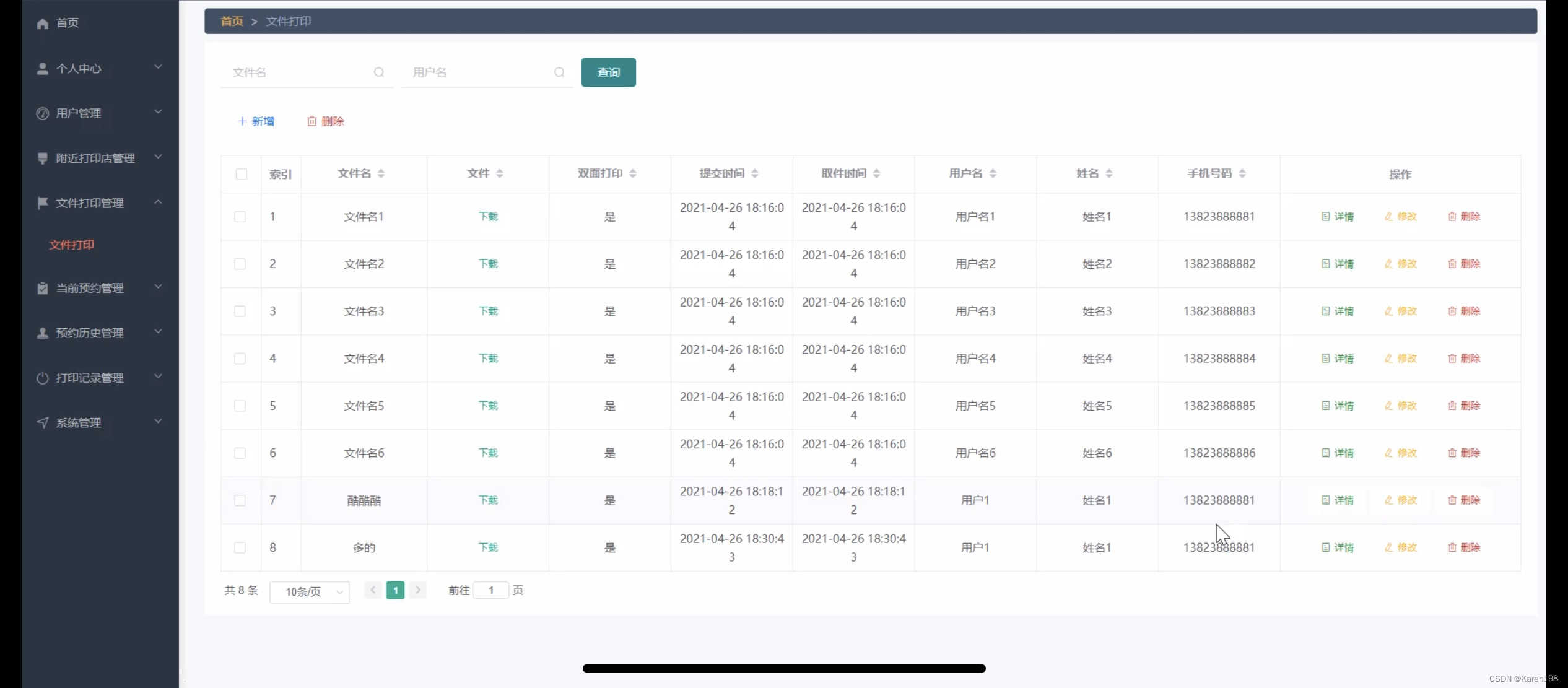Click 修改 for 酷酷酷 row
This screenshot has width=1568, height=688.
(x=1401, y=500)
